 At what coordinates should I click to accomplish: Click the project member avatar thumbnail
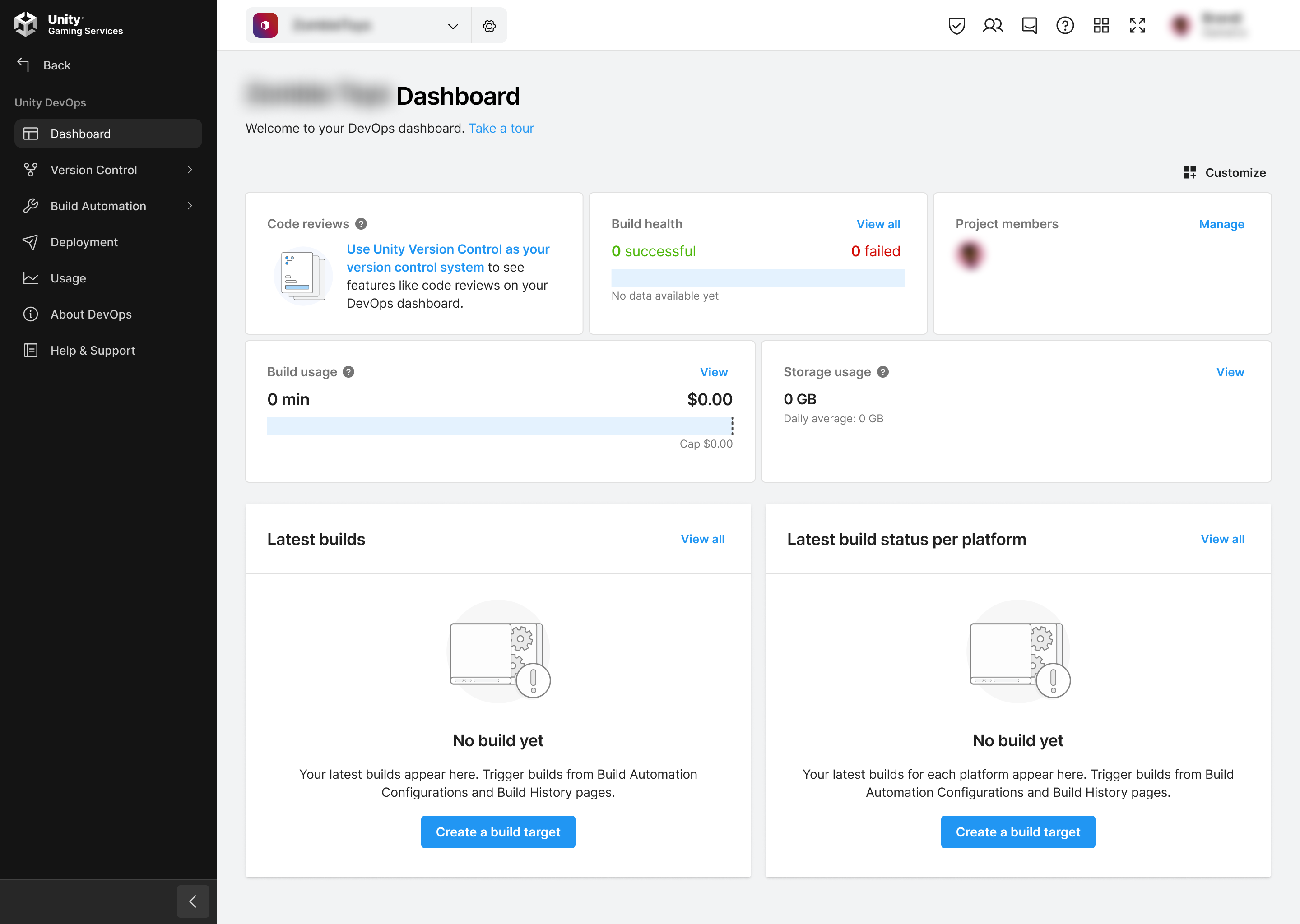(970, 254)
